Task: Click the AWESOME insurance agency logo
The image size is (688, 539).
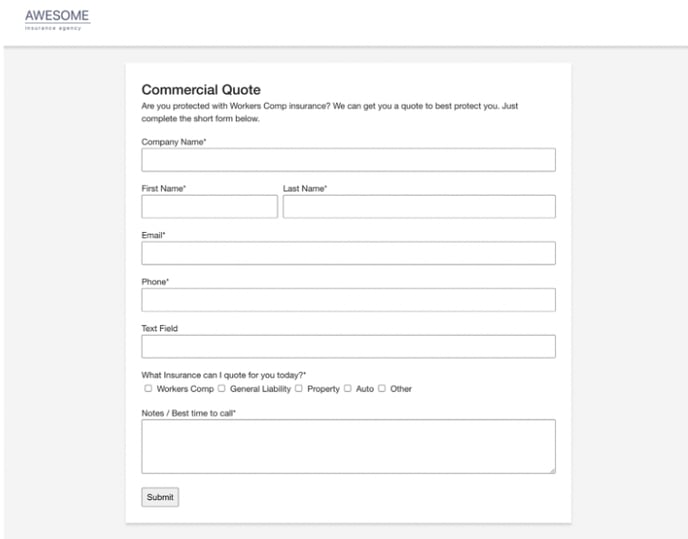Action: [57, 19]
